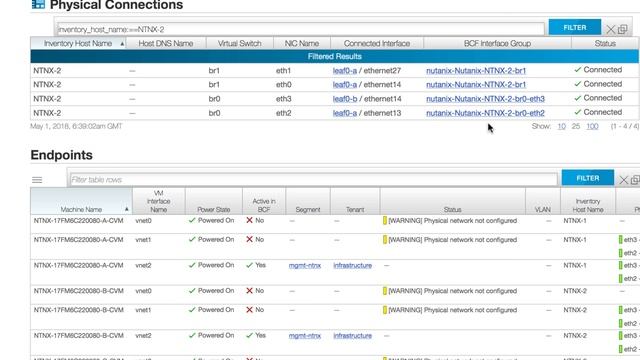Clear the Physical Connections filter with X icon

tap(610, 29)
